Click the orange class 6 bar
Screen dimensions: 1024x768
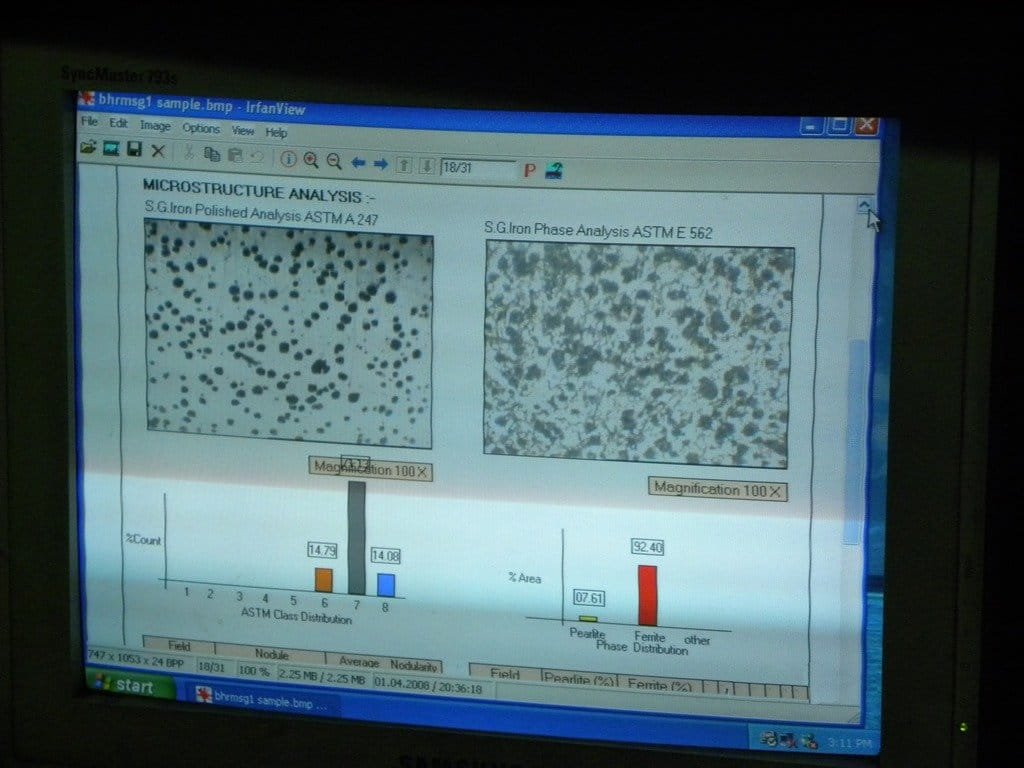323,580
